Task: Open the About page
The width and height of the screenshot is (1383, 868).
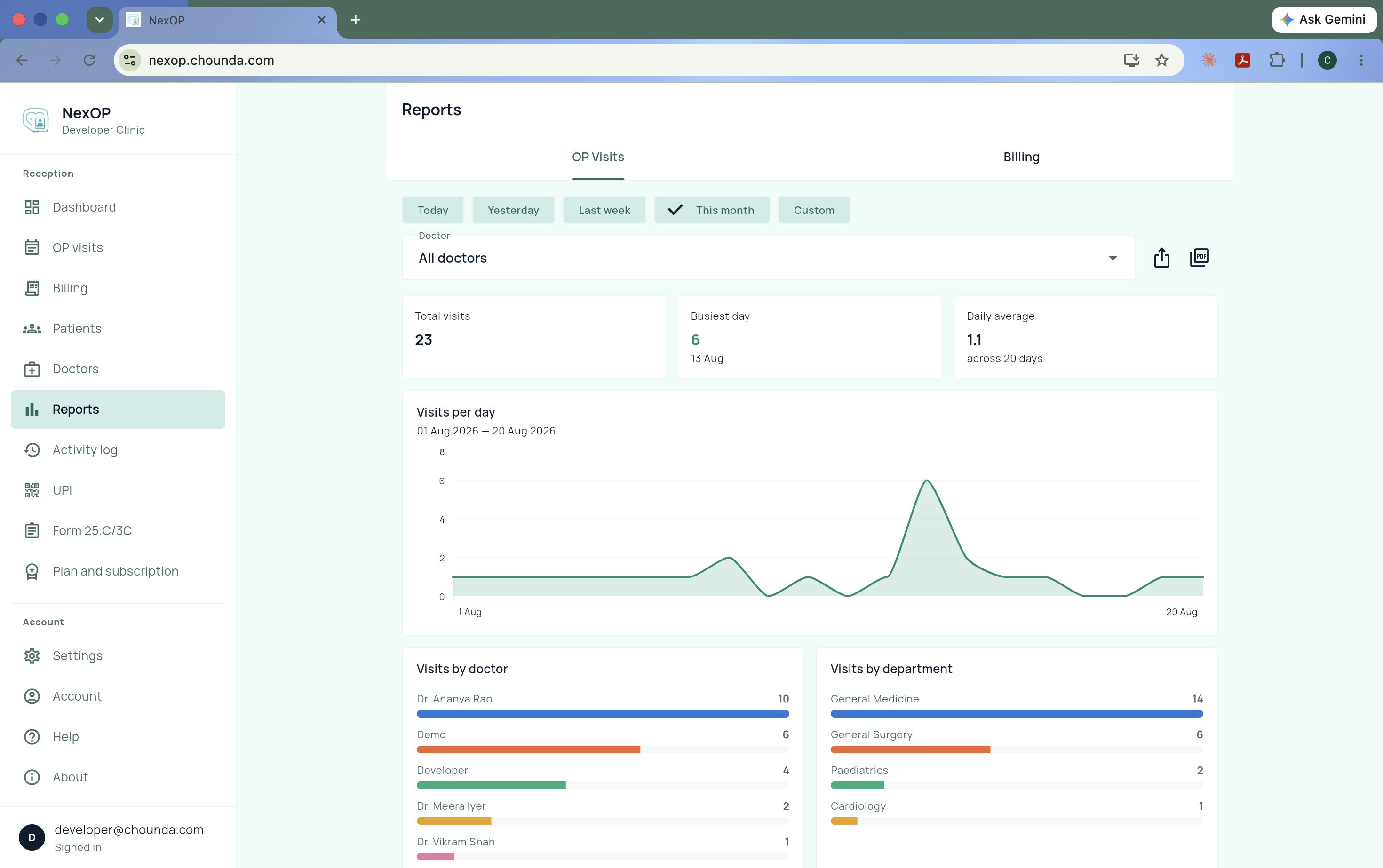Action: (x=118, y=777)
